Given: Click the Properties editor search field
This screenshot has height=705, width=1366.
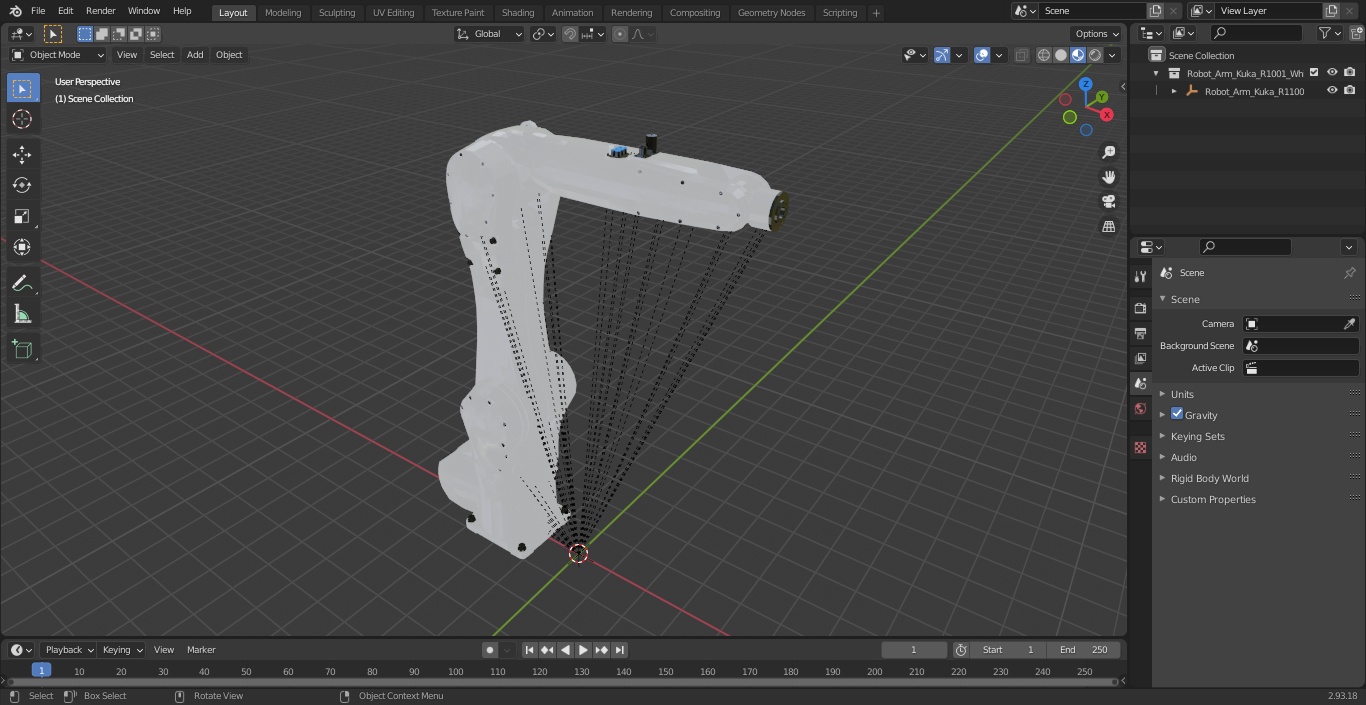Looking at the screenshot, I should [x=1246, y=247].
